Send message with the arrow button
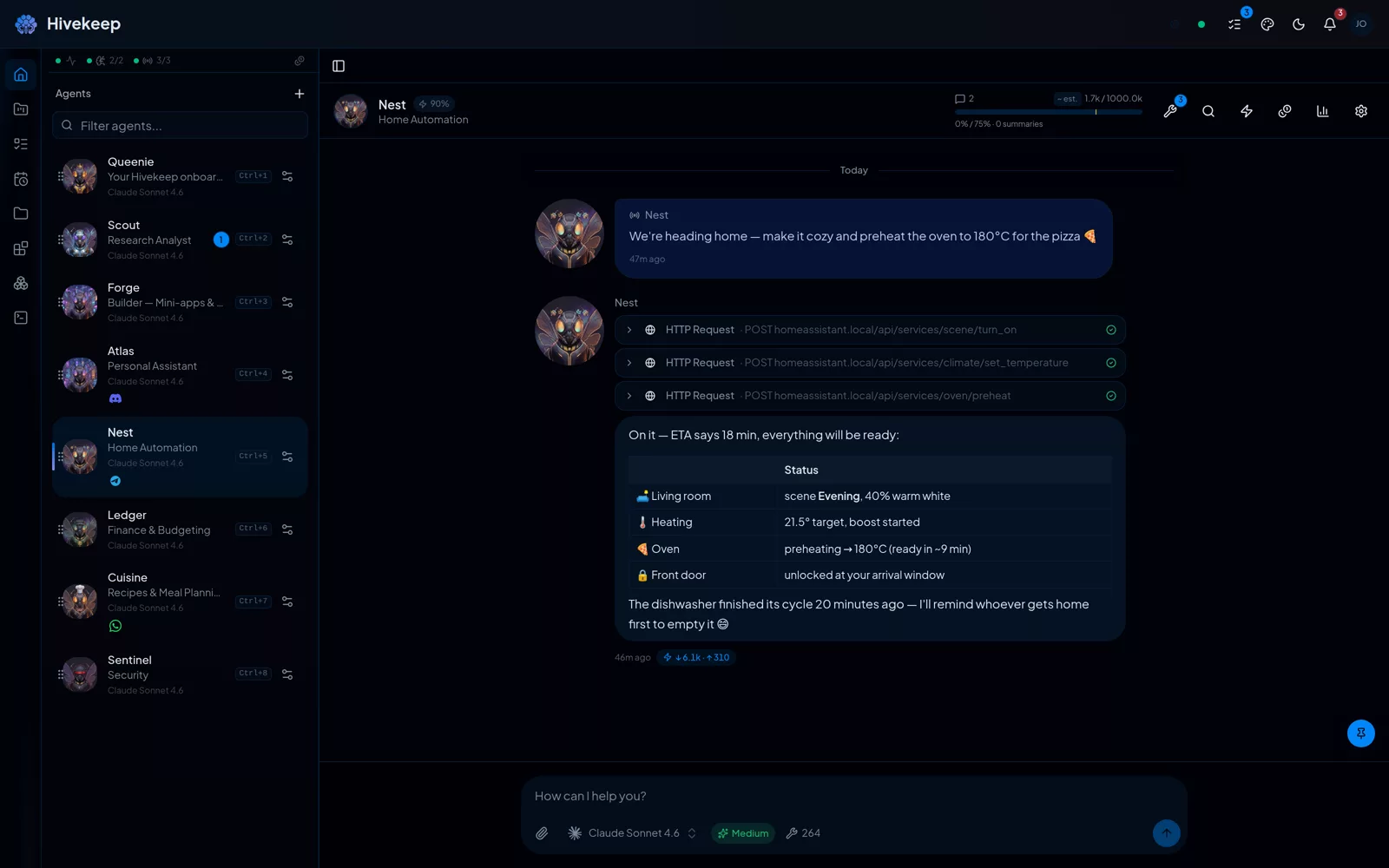 1167,833
